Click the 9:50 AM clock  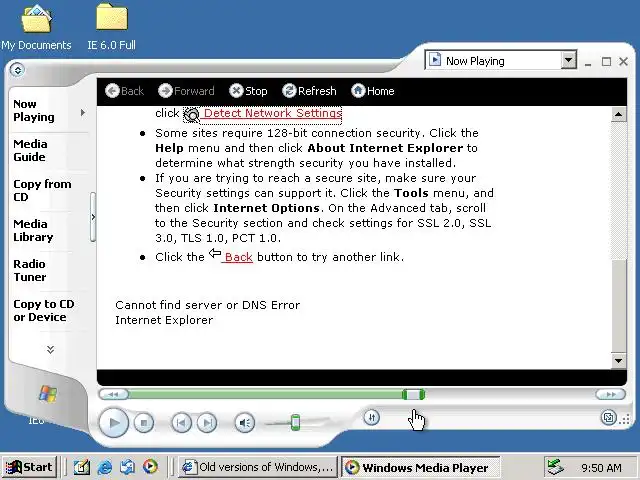[601, 468]
